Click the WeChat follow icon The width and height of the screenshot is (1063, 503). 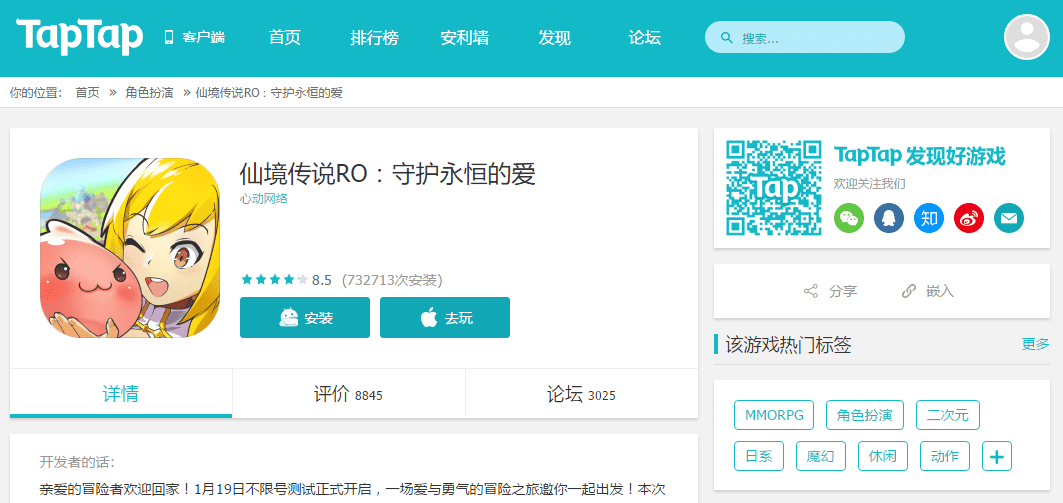[x=848, y=218]
